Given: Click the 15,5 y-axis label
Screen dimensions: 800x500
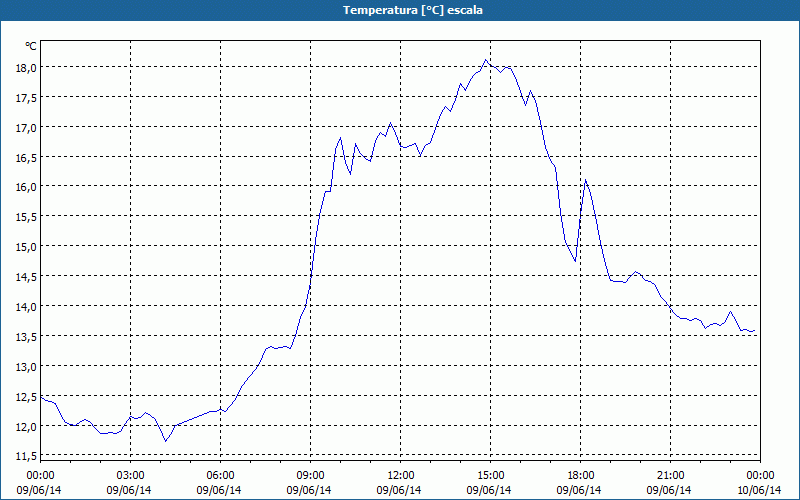Looking at the screenshot, I should tap(26, 218).
